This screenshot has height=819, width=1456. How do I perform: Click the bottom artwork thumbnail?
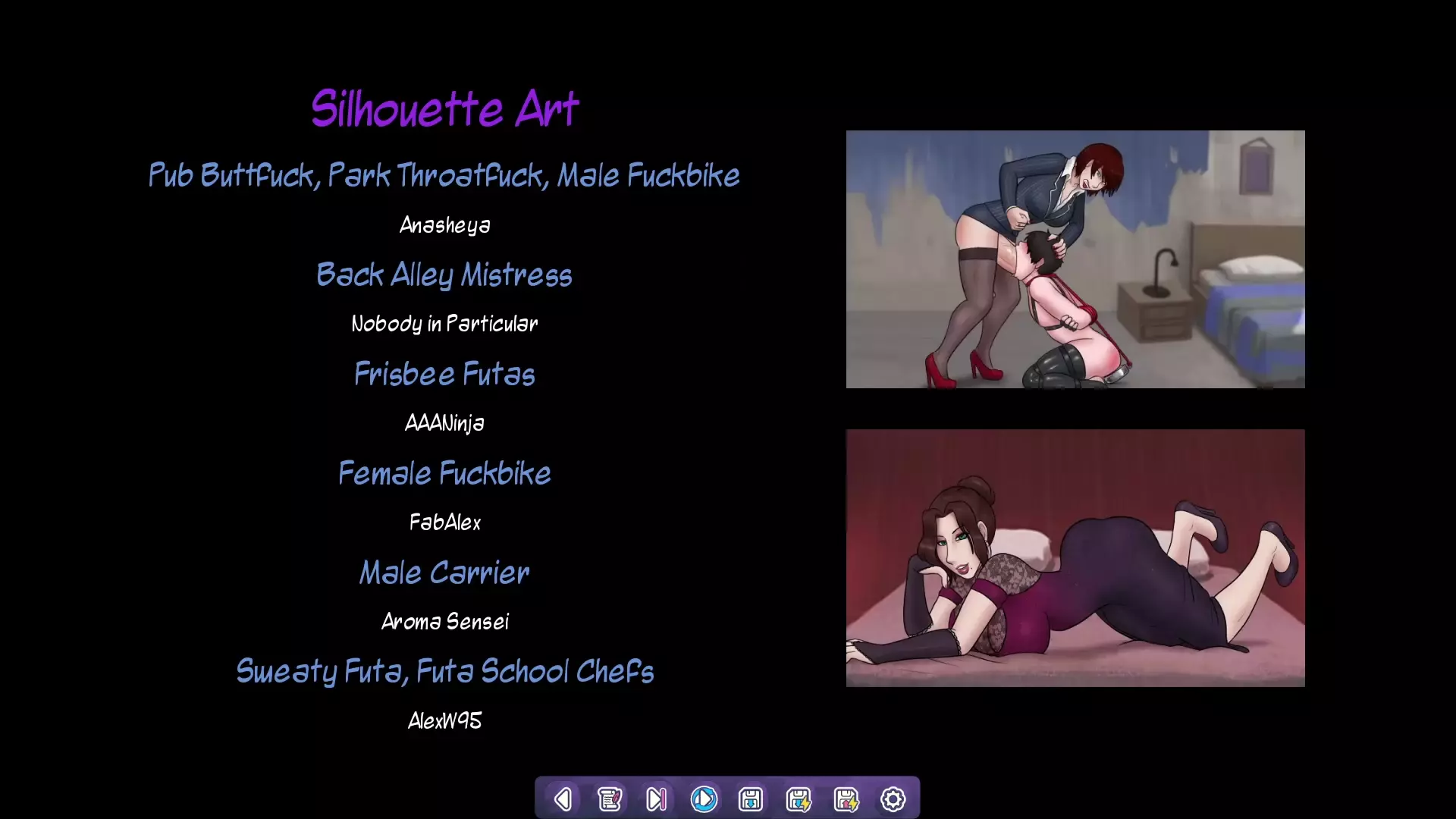[x=1075, y=558]
